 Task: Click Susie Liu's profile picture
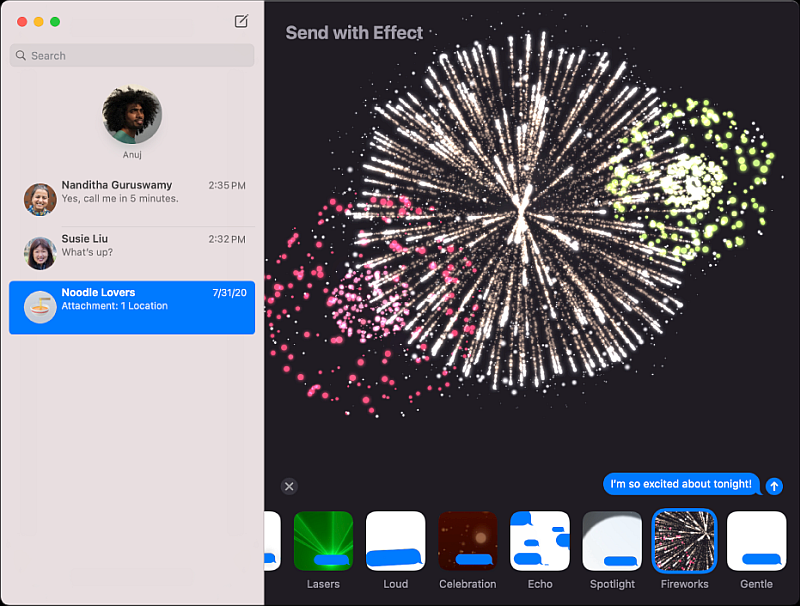click(40, 253)
